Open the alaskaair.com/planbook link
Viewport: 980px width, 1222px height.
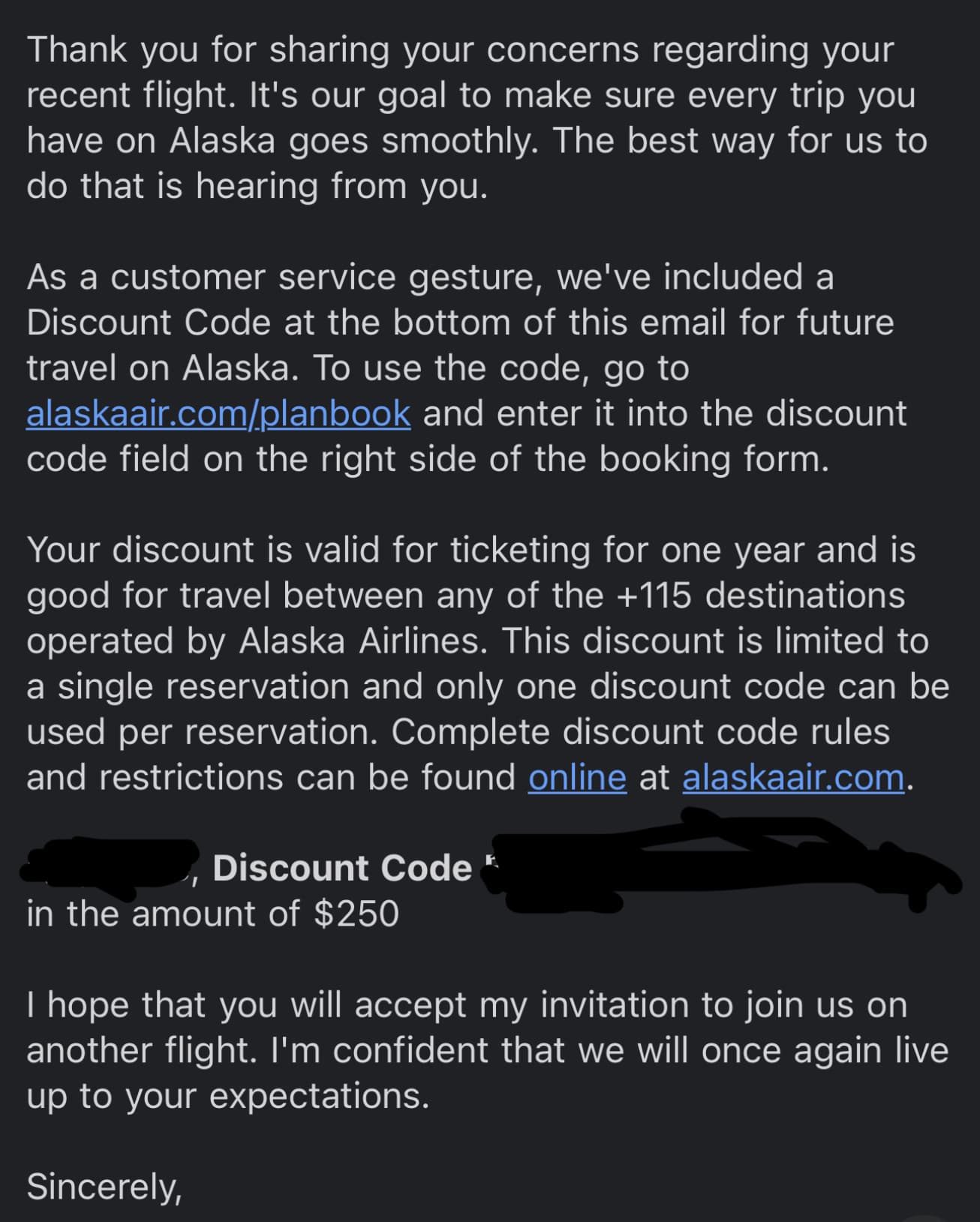[218, 414]
